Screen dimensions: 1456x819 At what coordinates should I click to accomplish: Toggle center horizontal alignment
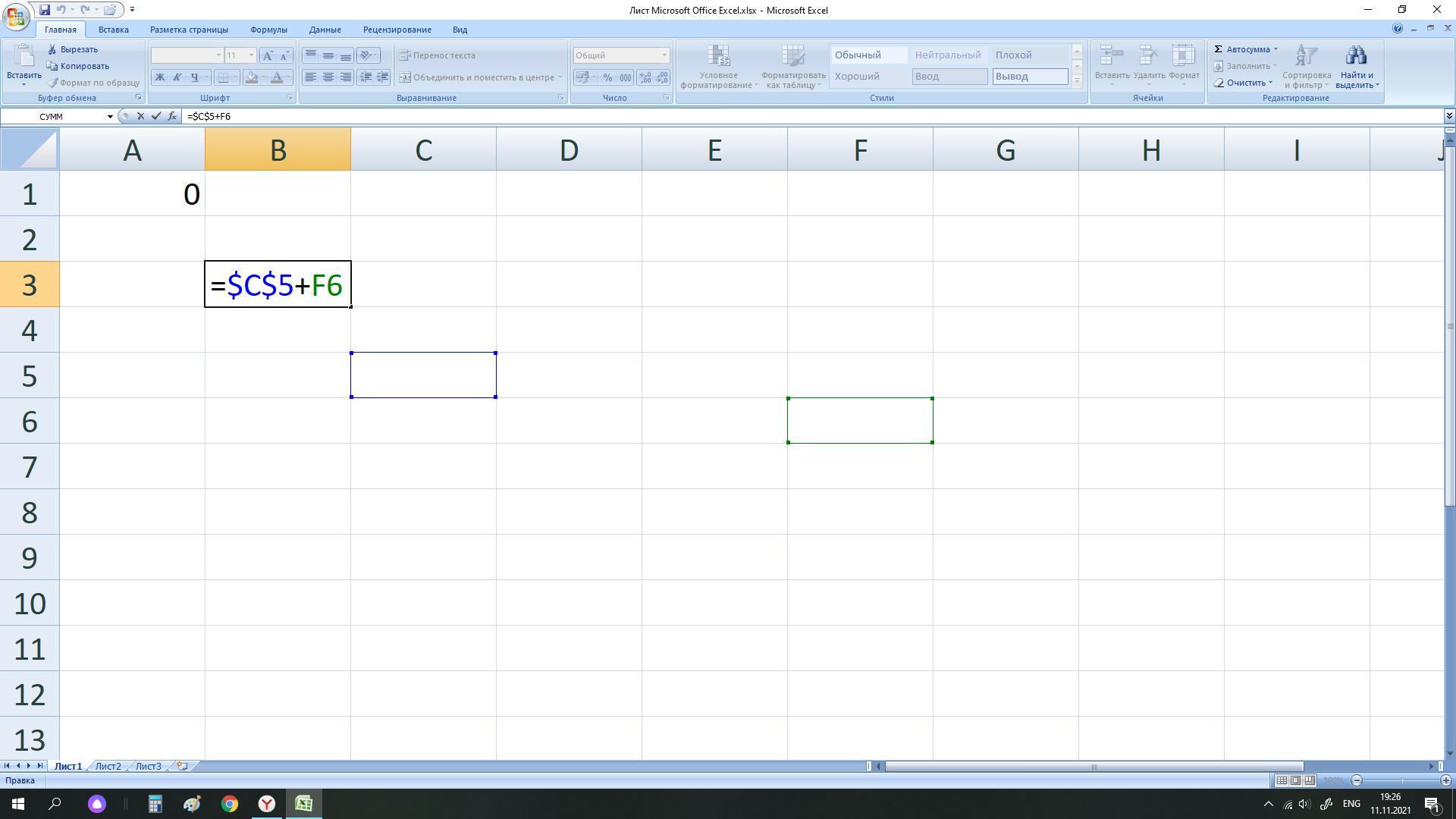[x=328, y=77]
